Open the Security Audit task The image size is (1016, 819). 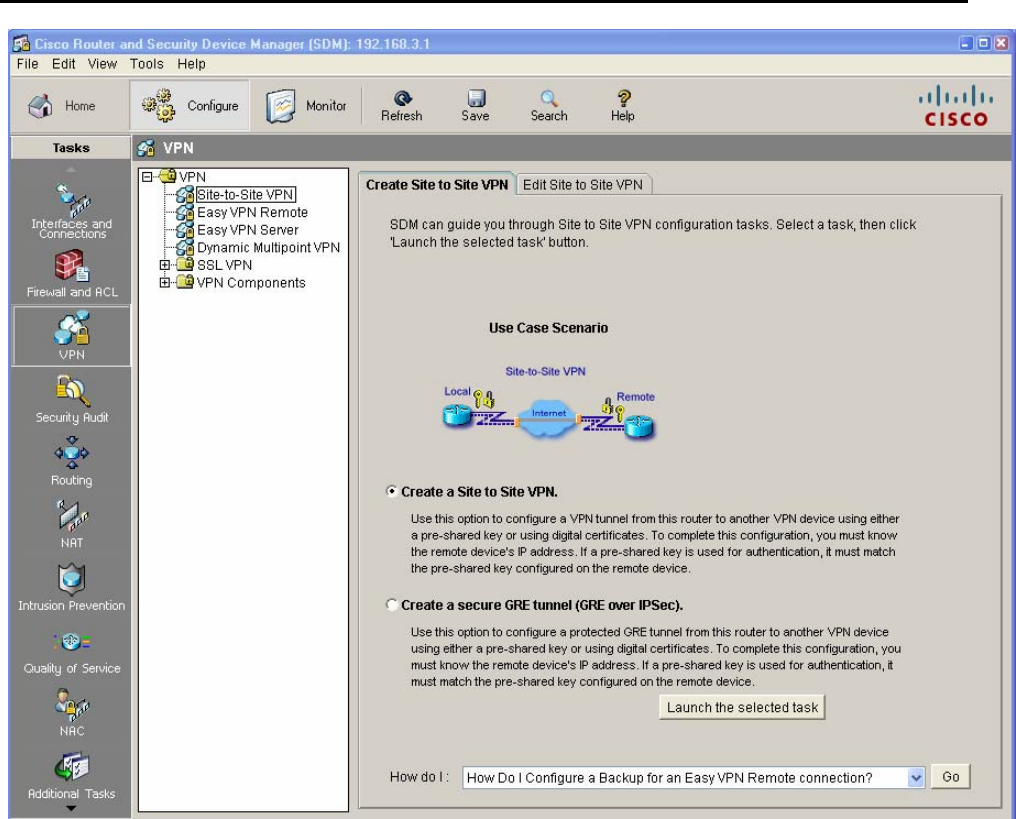coord(72,399)
